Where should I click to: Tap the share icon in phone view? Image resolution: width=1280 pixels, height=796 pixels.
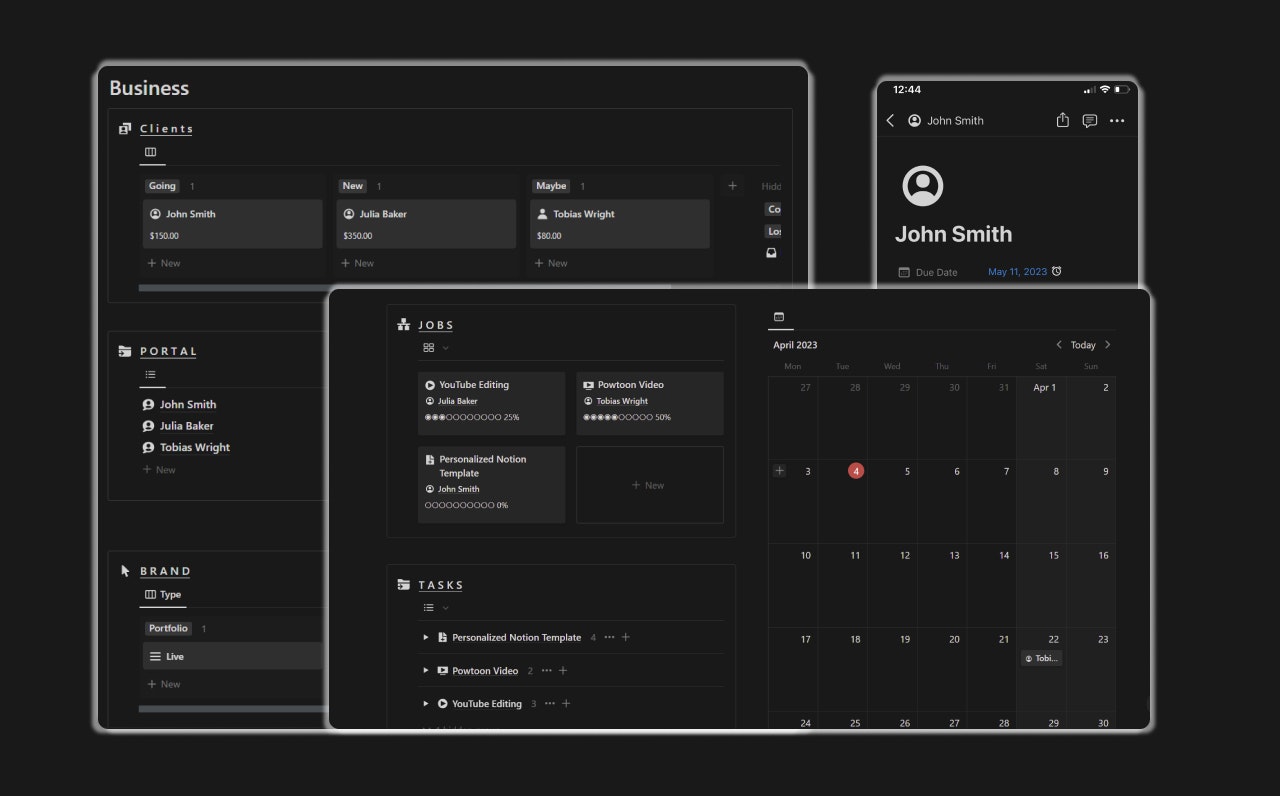(1062, 120)
